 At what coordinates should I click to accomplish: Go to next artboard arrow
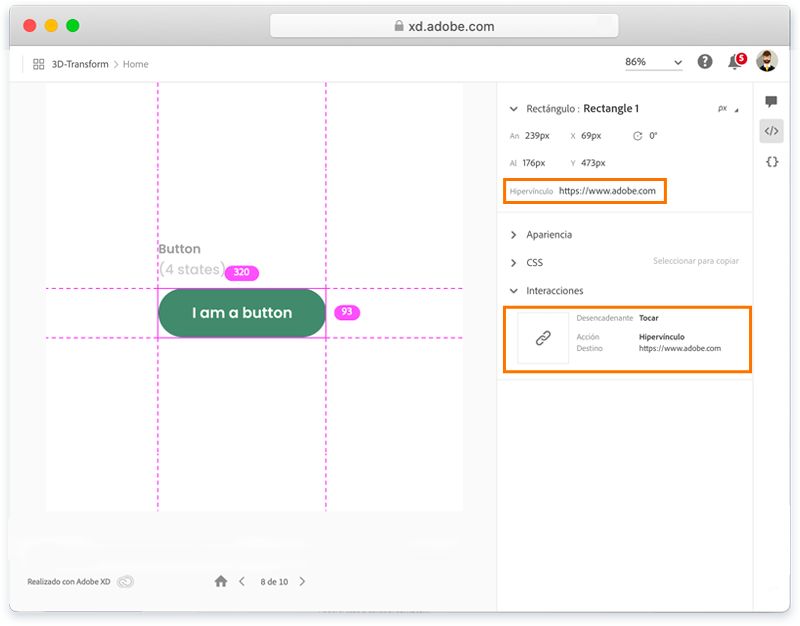point(303,581)
